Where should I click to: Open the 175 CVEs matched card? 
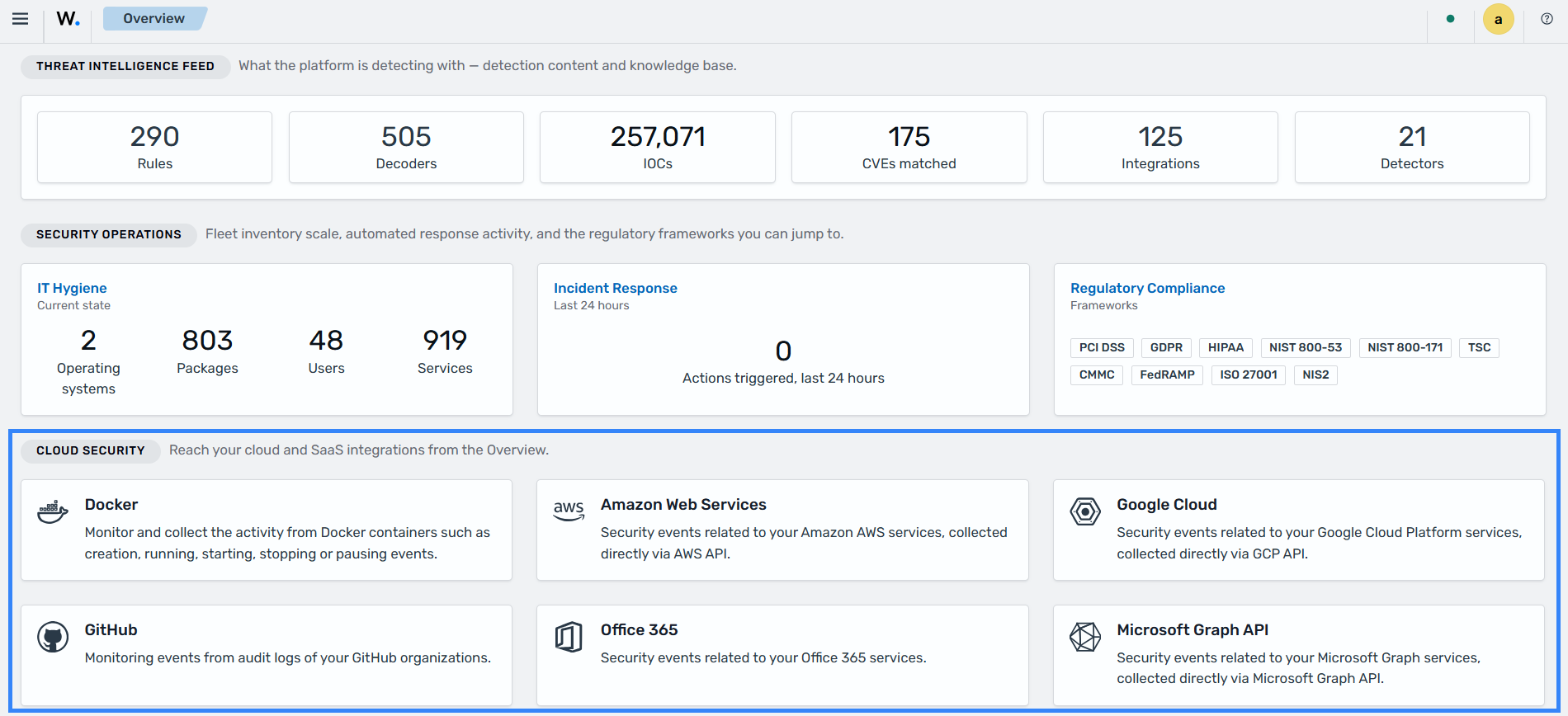(x=909, y=148)
